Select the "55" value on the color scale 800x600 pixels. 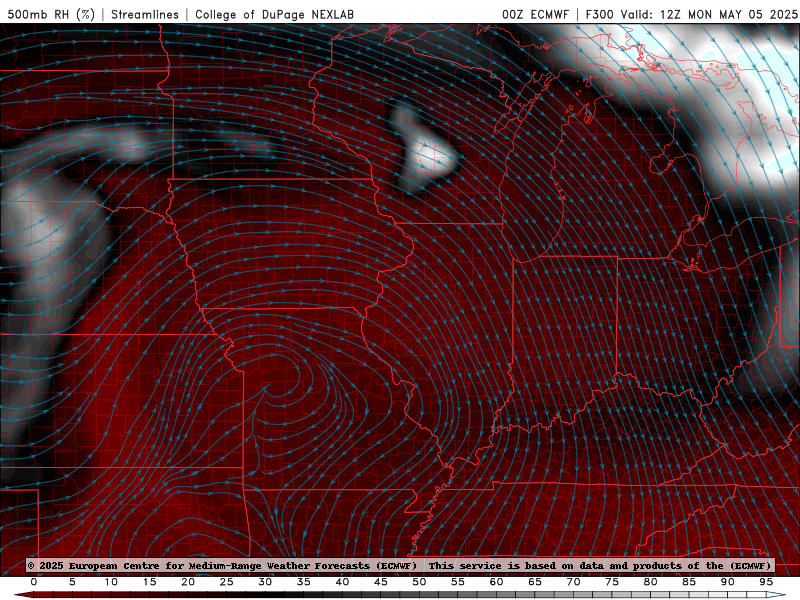click(x=458, y=582)
